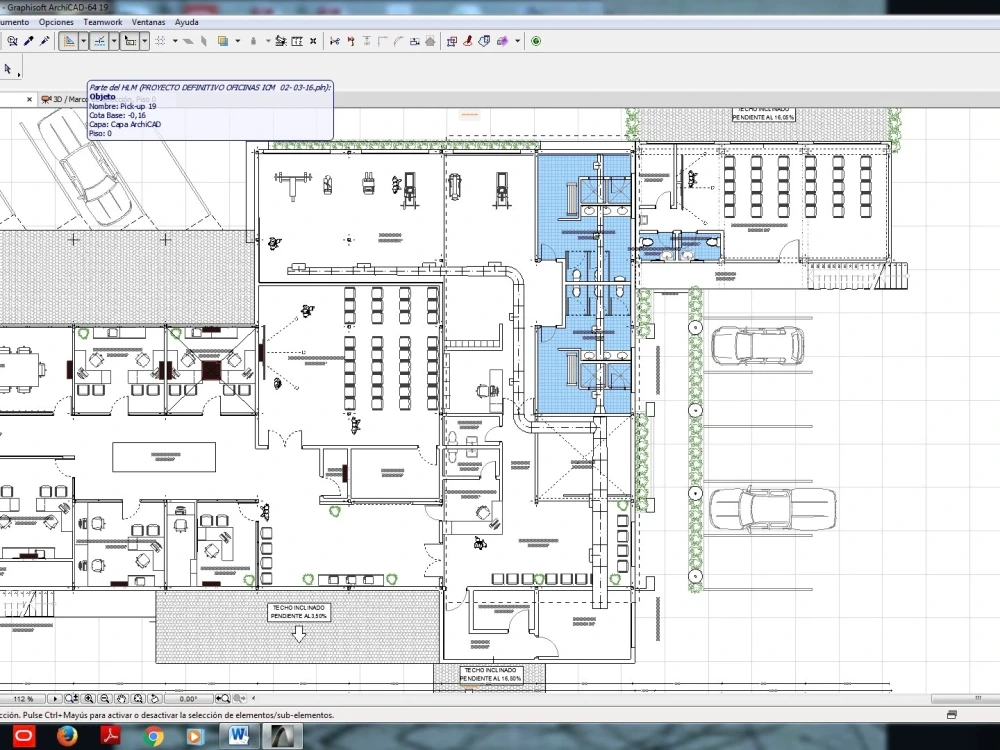The width and height of the screenshot is (1000, 750).
Task: Select the split scissors tool
Action: click(x=334, y=41)
